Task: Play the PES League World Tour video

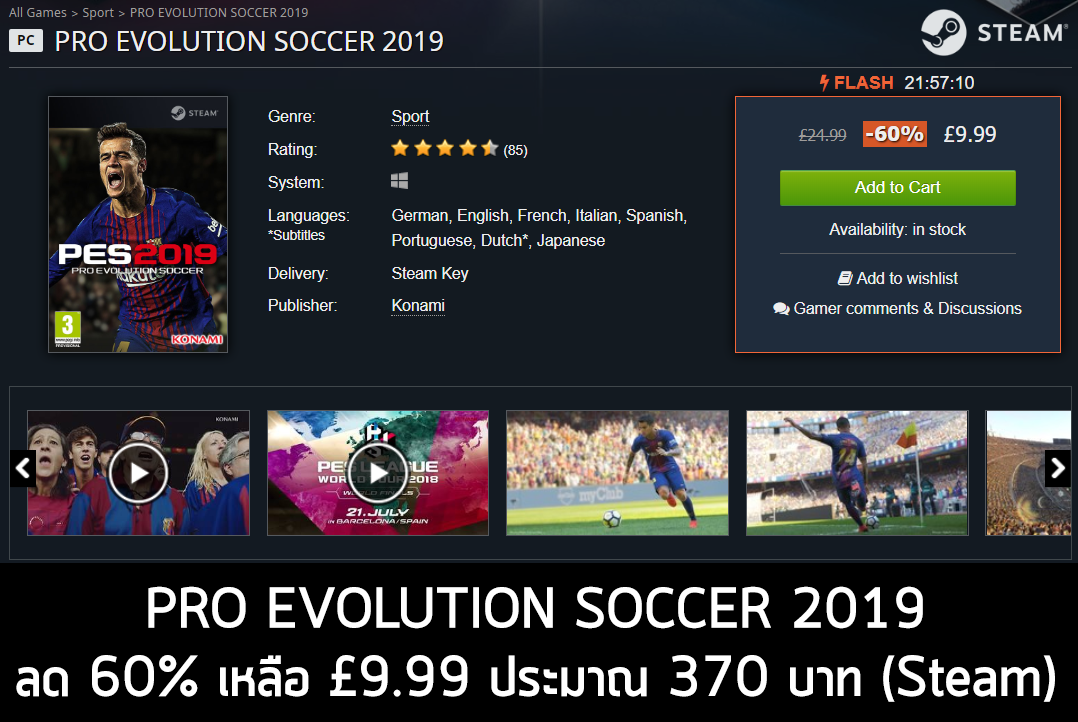Action: coord(378,473)
